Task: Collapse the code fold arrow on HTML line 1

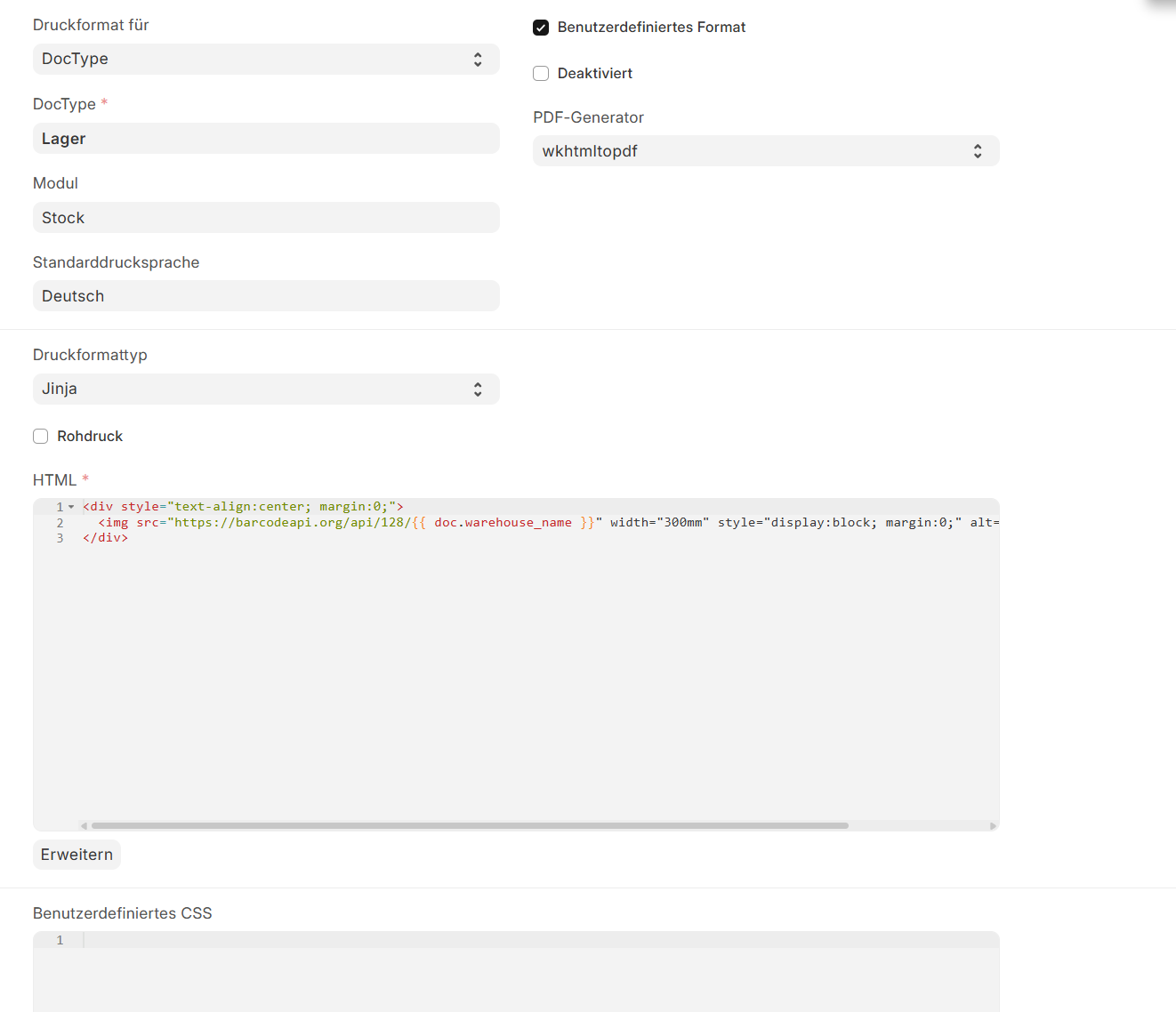Action: click(x=71, y=507)
